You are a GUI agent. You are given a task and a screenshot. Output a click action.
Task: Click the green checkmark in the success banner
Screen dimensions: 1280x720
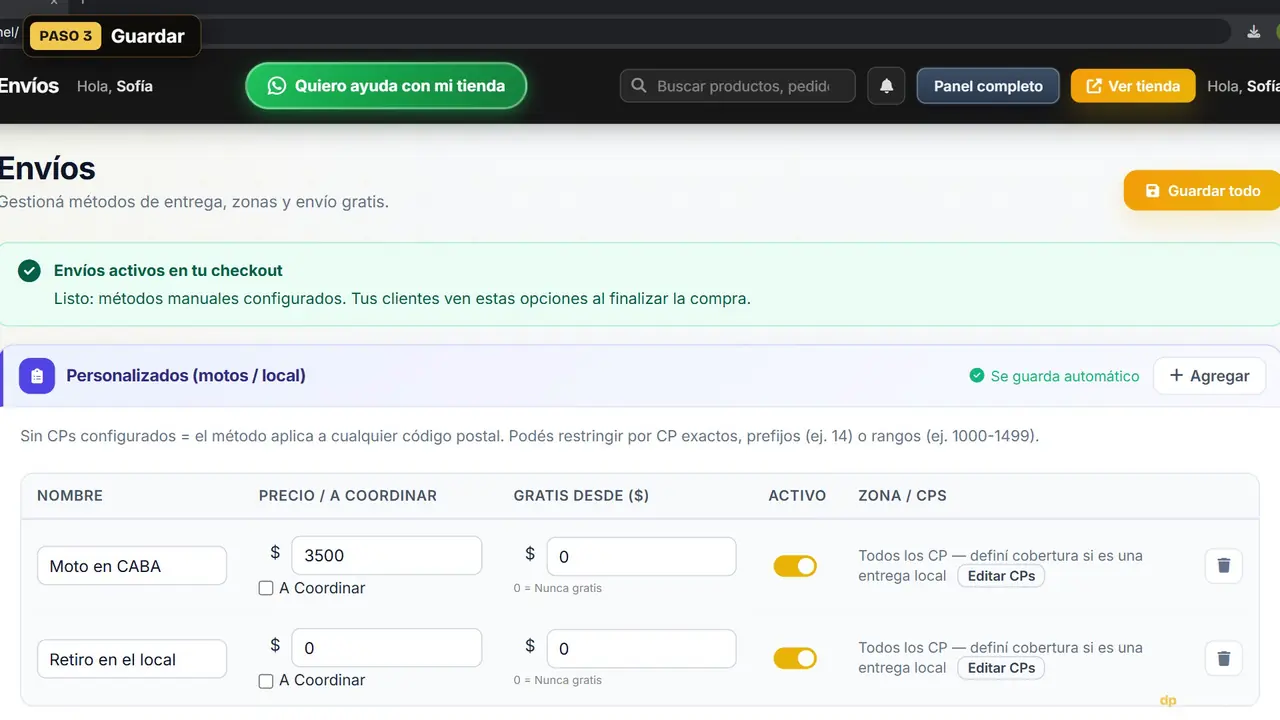click(x=30, y=271)
